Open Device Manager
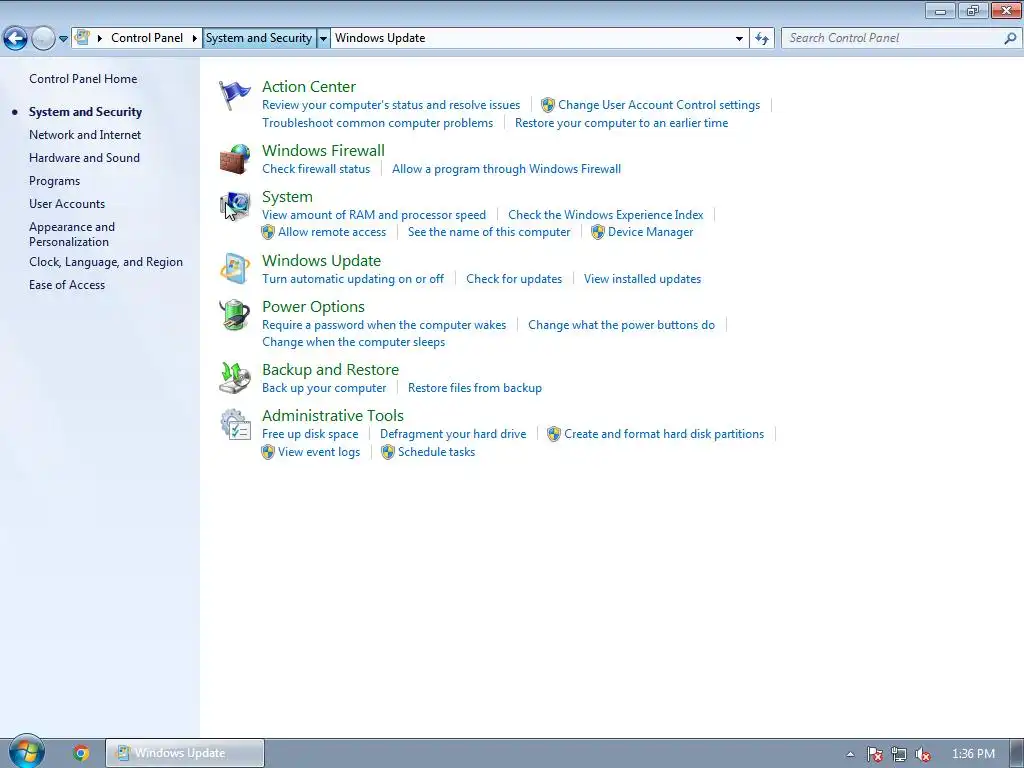The height and width of the screenshot is (768, 1024). (x=650, y=232)
